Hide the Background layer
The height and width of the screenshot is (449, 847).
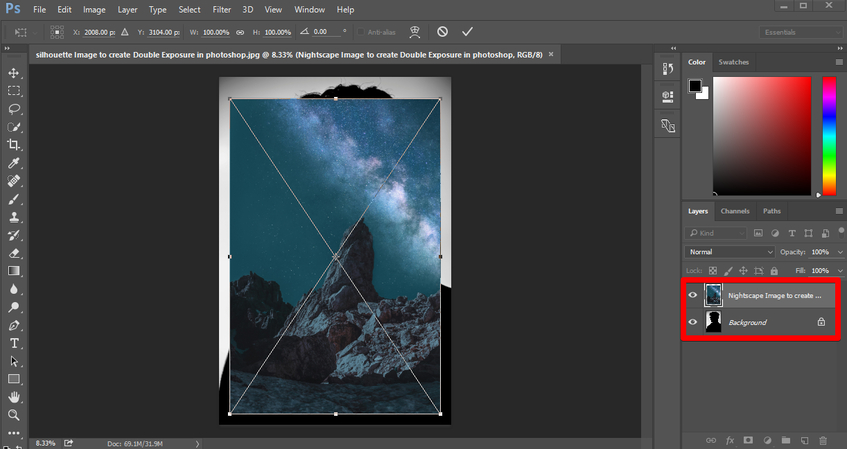[x=693, y=322]
